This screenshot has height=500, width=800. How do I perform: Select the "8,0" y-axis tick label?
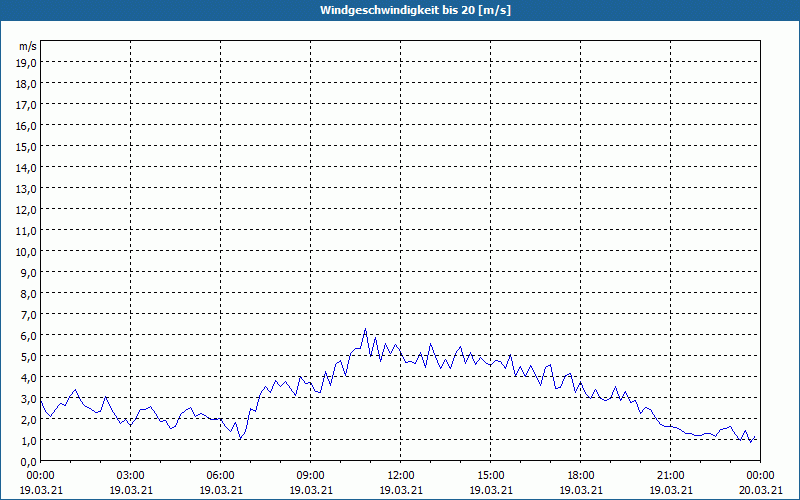click(x=30, y=294)
